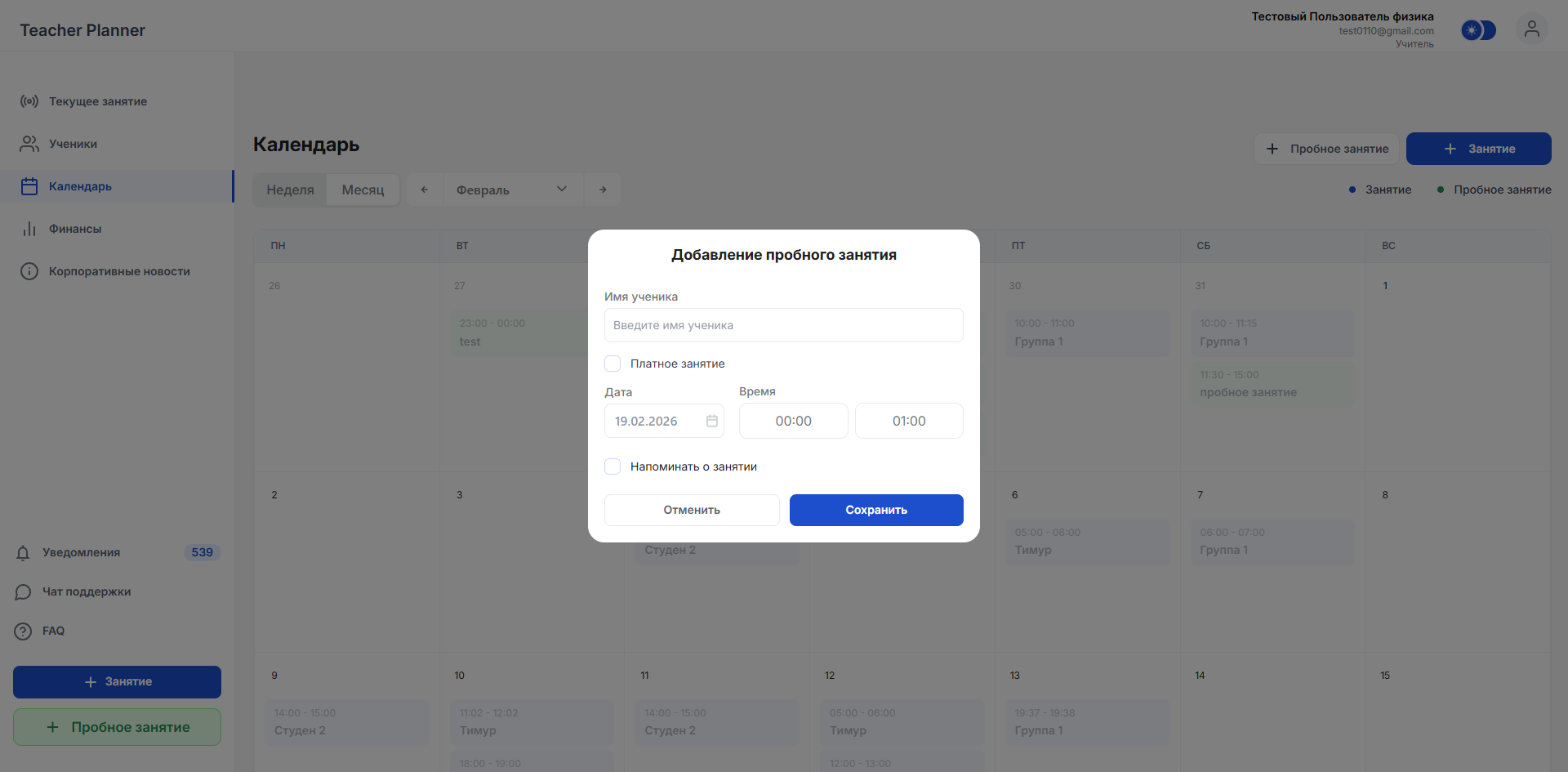Open the Чат поддержки chat icon
Screen dimensions: 1568x772
23,591
